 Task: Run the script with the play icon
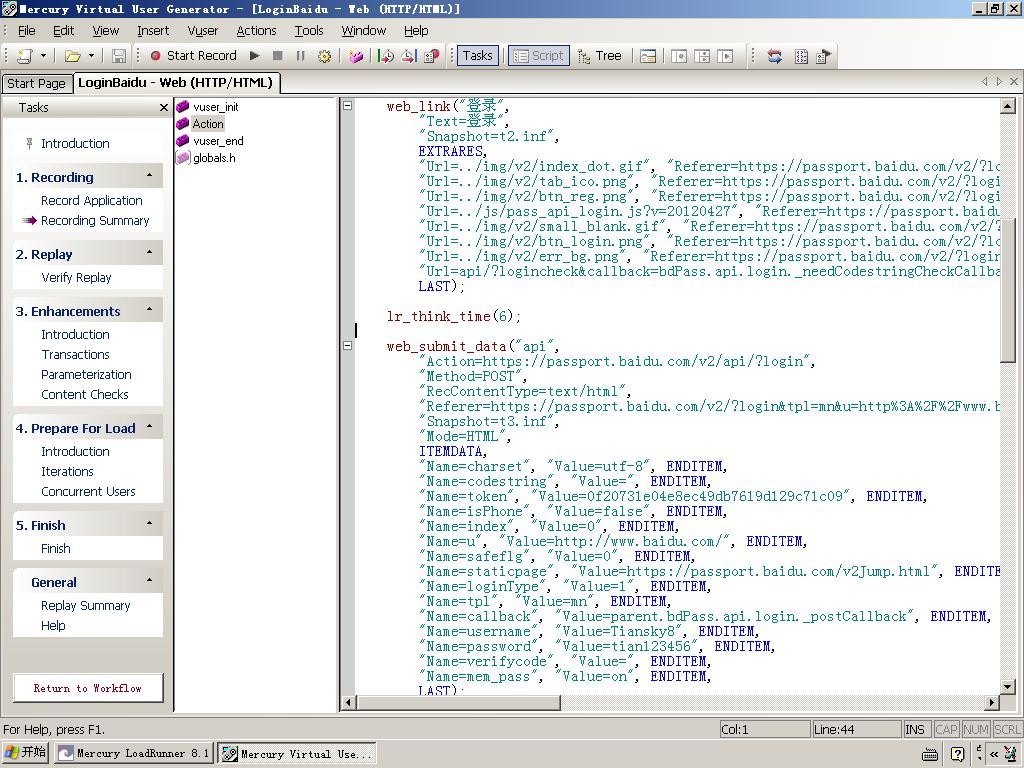click(x=255, y=56)
